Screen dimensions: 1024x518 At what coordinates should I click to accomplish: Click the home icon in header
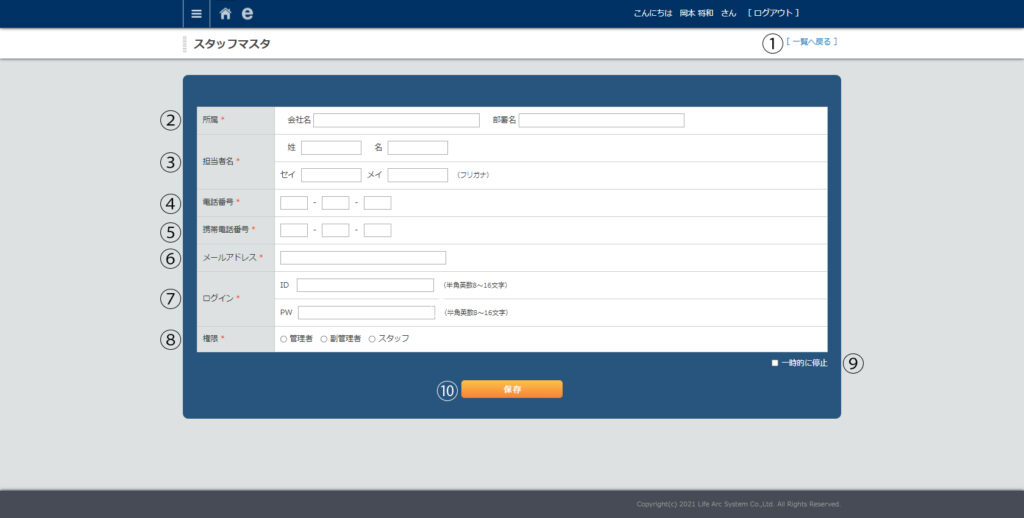[x=225, y=14]
